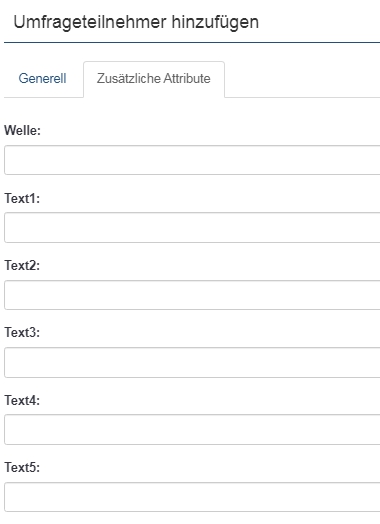Image resolution: width=380 pixels, height=524 pixels.
Task: Click inside the Text2 text box
Action: point(192,295)
